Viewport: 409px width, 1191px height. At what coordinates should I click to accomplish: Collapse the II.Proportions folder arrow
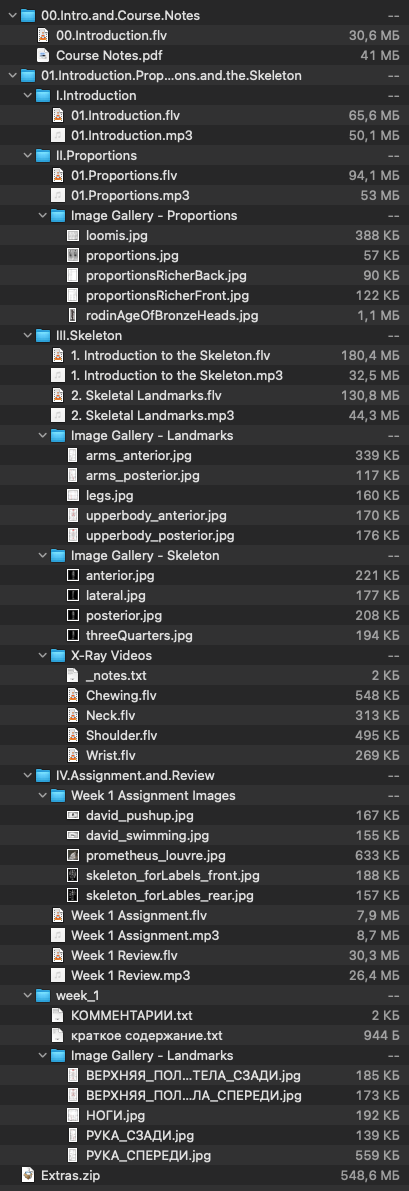coord(27,155)
